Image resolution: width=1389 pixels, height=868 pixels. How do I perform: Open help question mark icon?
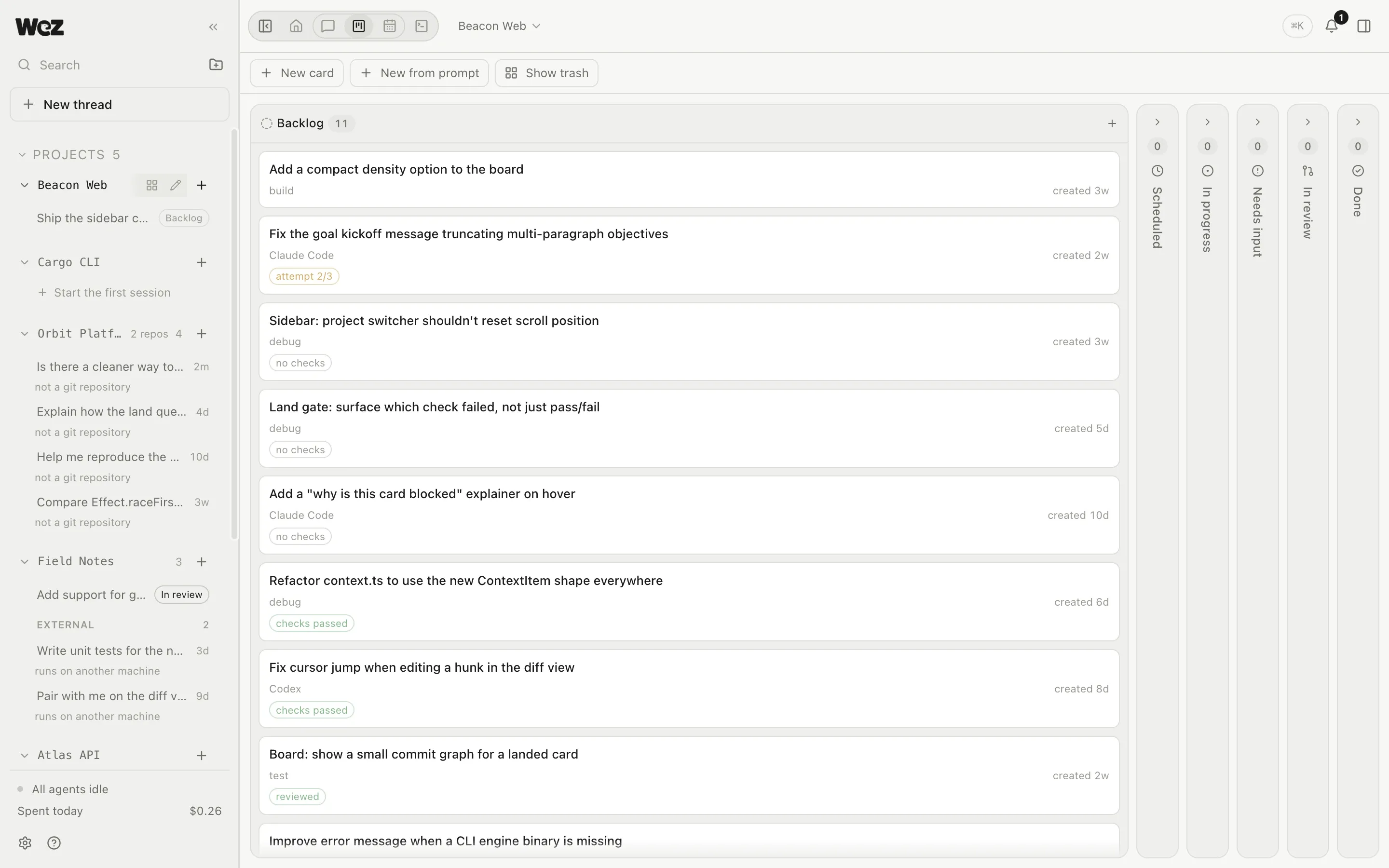coord(54,843)
